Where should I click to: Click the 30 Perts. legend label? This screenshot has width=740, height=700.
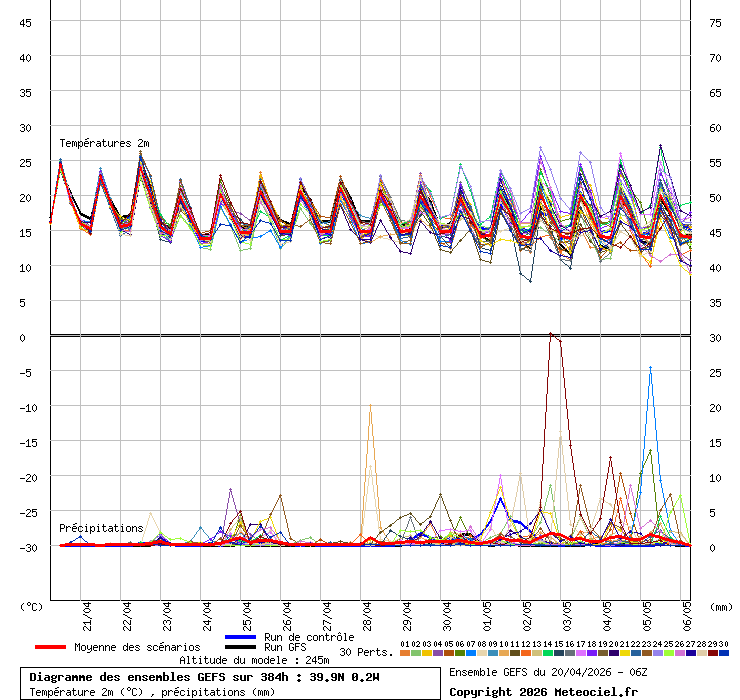(x=365, y=652)
